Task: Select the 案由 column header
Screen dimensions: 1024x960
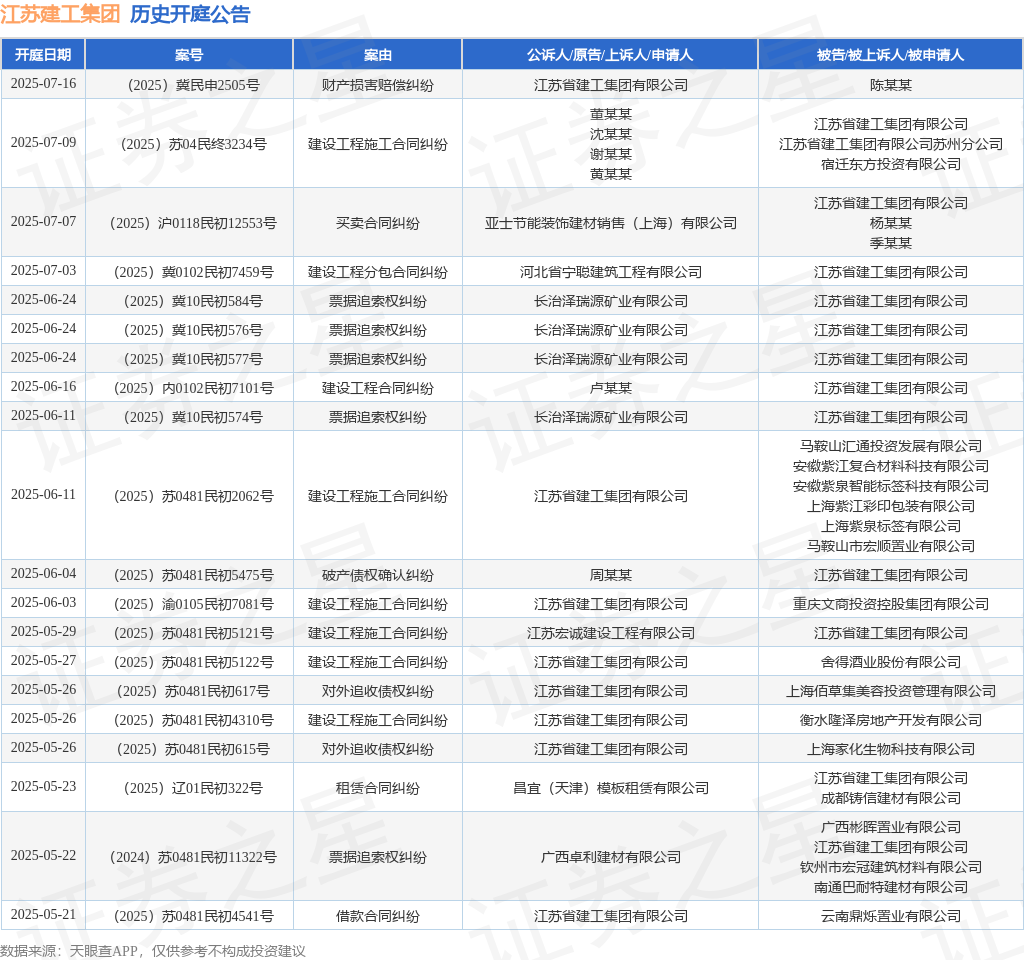Action: [x=377, y=55]
